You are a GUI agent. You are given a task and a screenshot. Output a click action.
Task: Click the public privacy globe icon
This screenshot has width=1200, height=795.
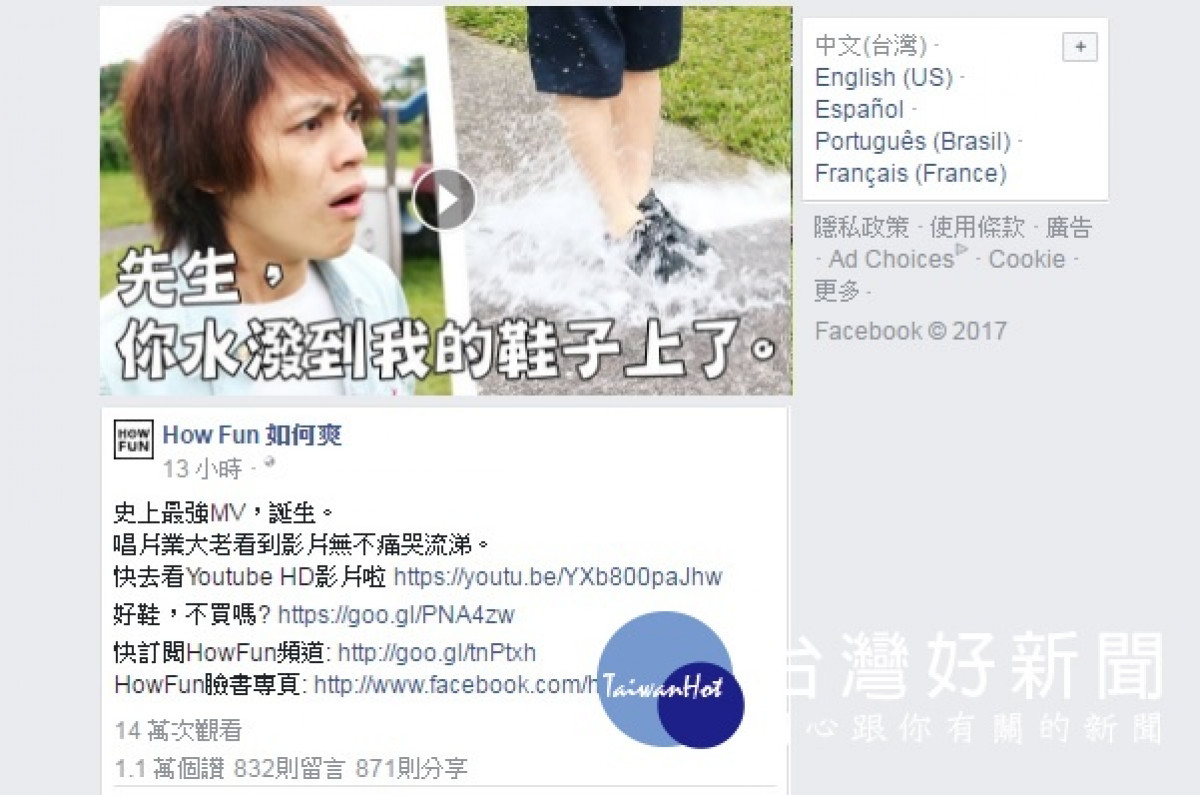pos(269,464)
